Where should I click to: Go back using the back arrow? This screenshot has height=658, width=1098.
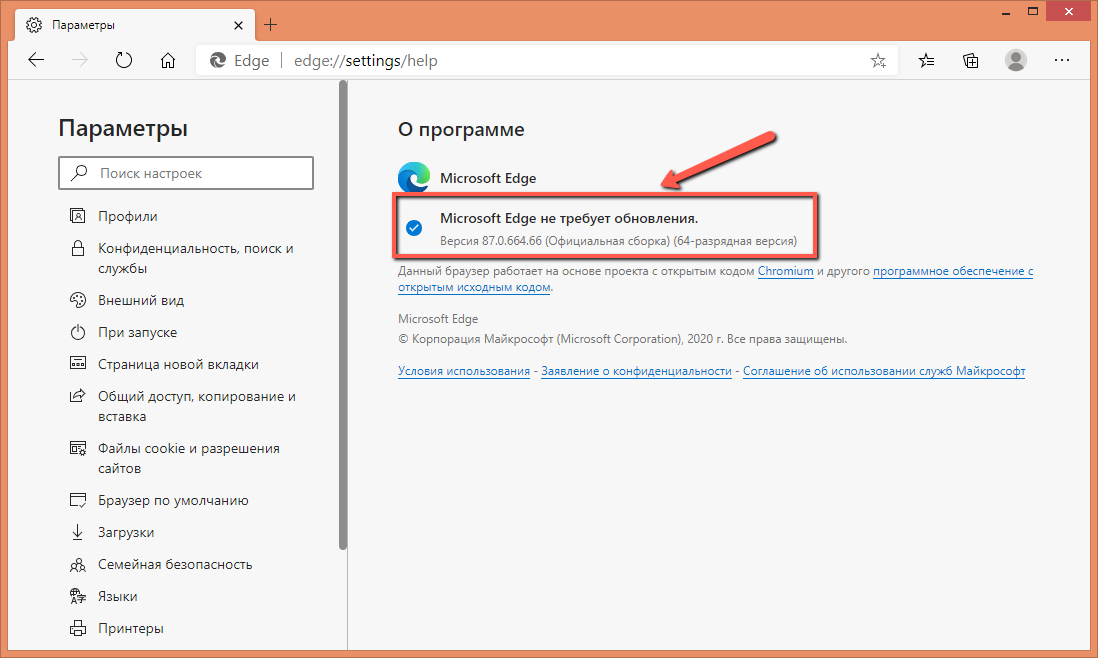pos(36,61)
